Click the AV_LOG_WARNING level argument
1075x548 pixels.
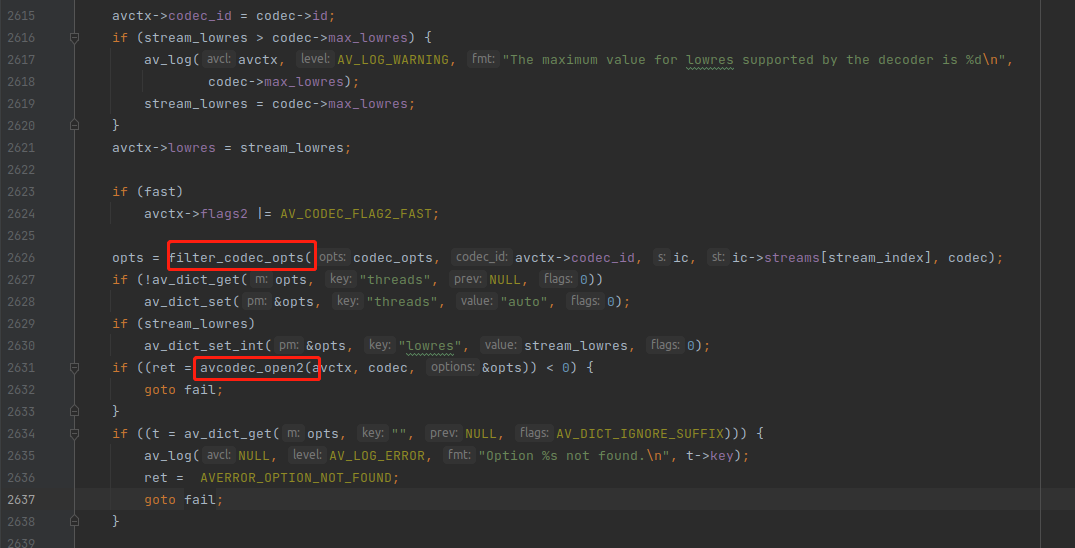tap(393, 60)
